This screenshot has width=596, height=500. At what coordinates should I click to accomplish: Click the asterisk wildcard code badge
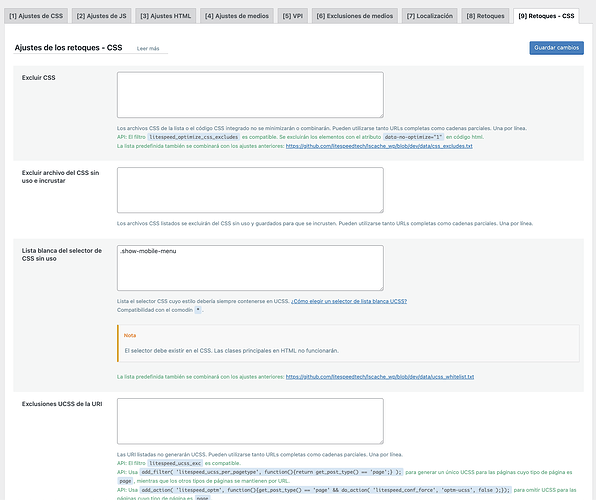198,310
